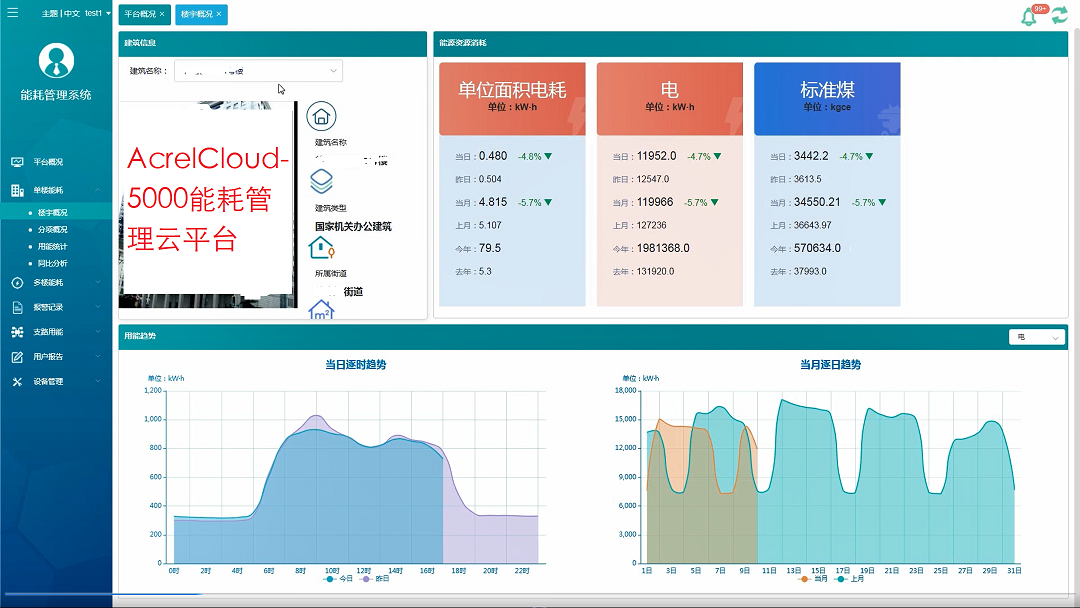Click the 报警记录 document icon in sidebar
Image resolution: width=1080 pixels, height=608 pixels.
click(17, 308)
